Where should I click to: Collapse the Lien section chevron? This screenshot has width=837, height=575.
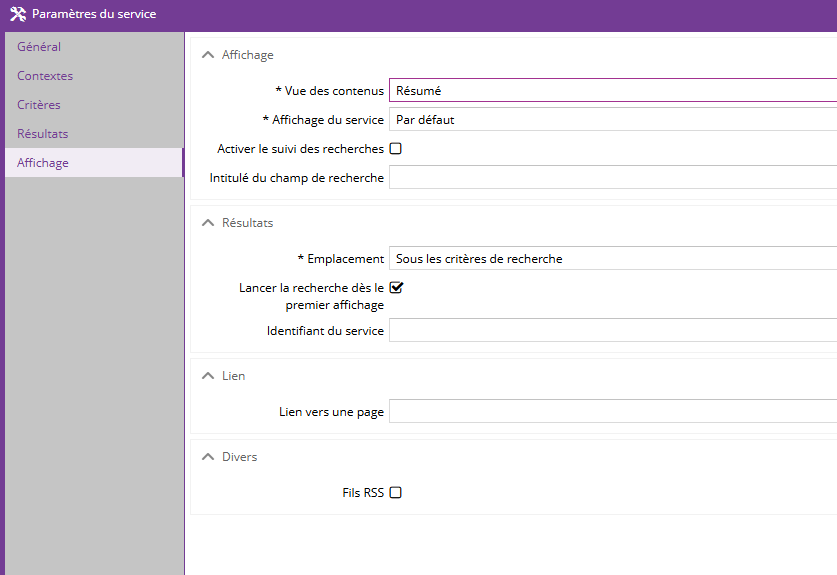(208, 376)
